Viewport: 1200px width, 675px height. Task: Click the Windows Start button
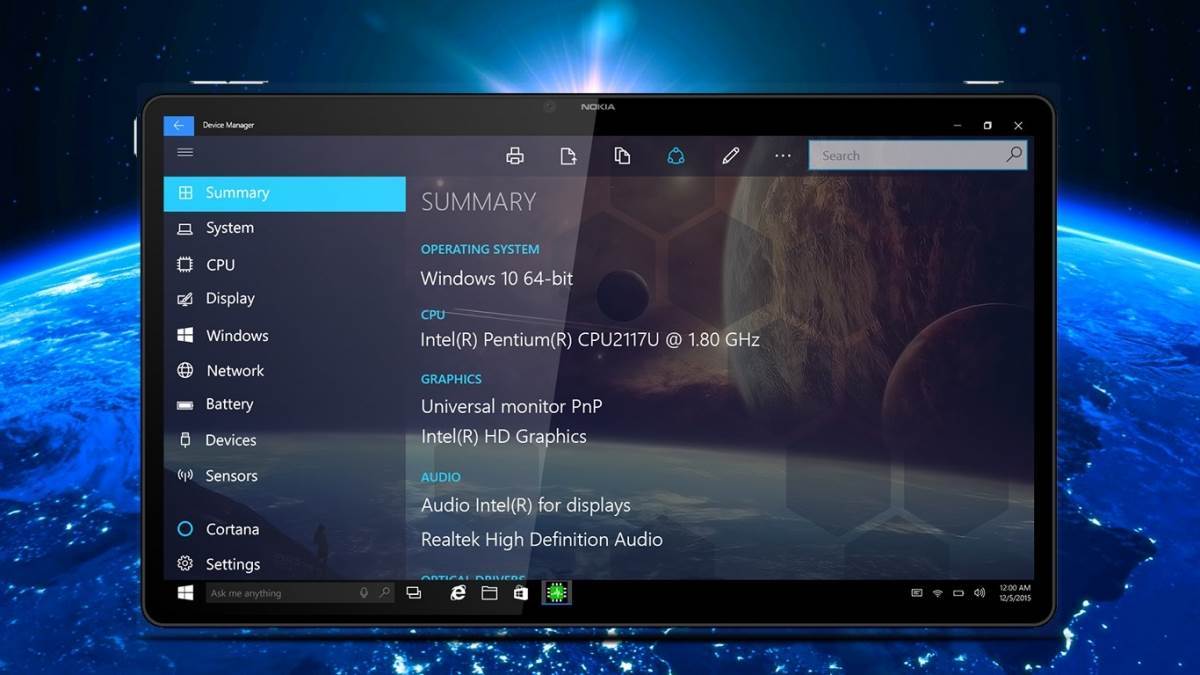[185, 593]
